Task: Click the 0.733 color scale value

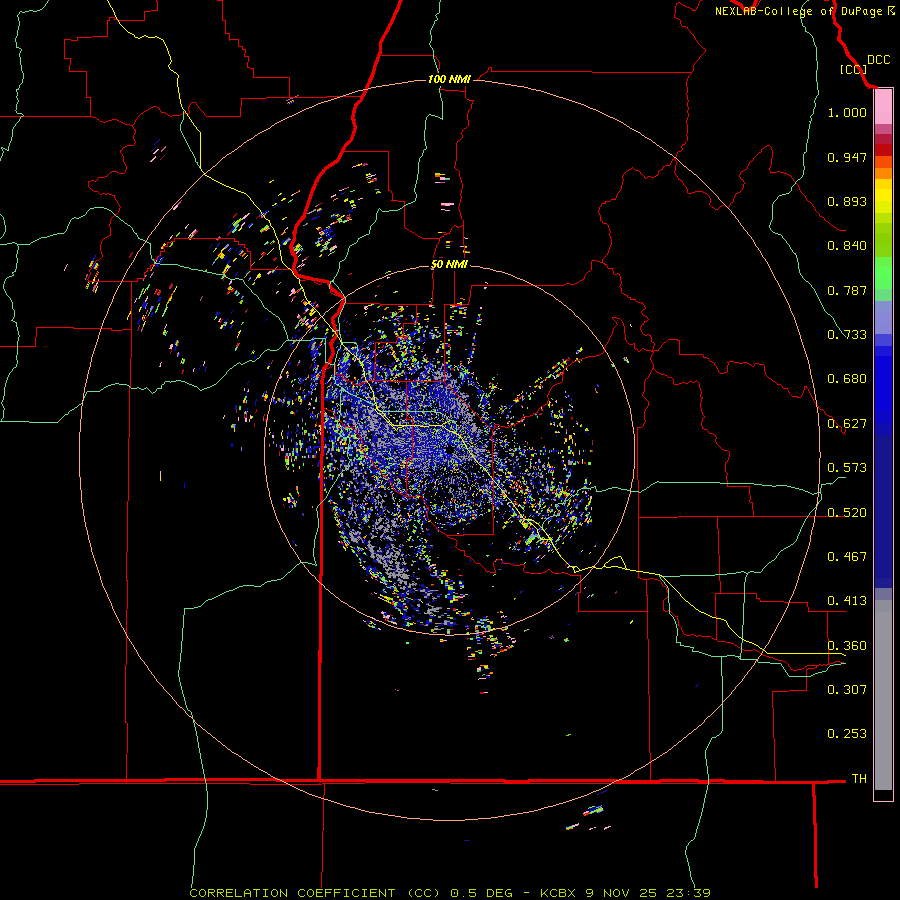Action: 847,335
